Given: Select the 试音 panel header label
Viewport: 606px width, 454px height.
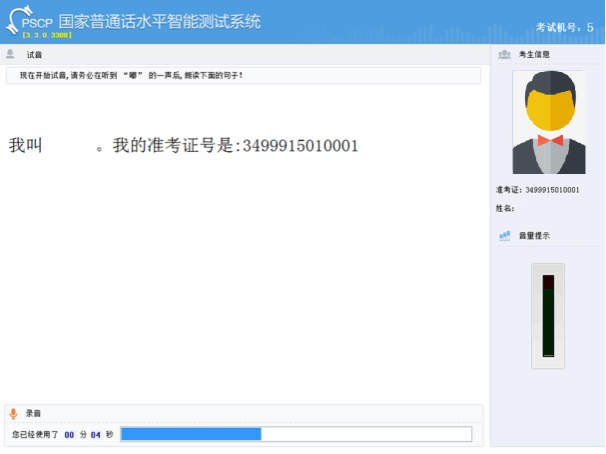Looking at the screenshot, I should click(34, 55).
